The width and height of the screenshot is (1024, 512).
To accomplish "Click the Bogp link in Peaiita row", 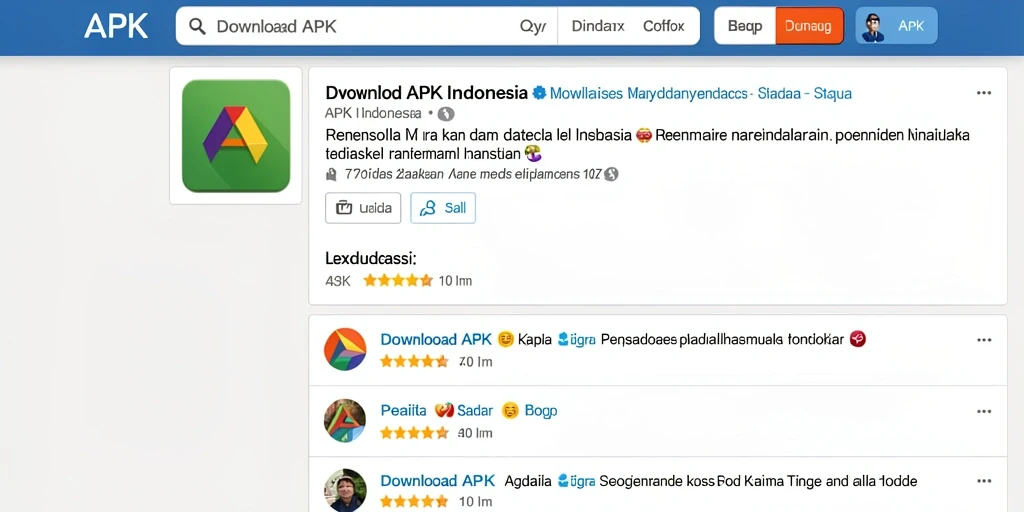I will pos(541,411).
